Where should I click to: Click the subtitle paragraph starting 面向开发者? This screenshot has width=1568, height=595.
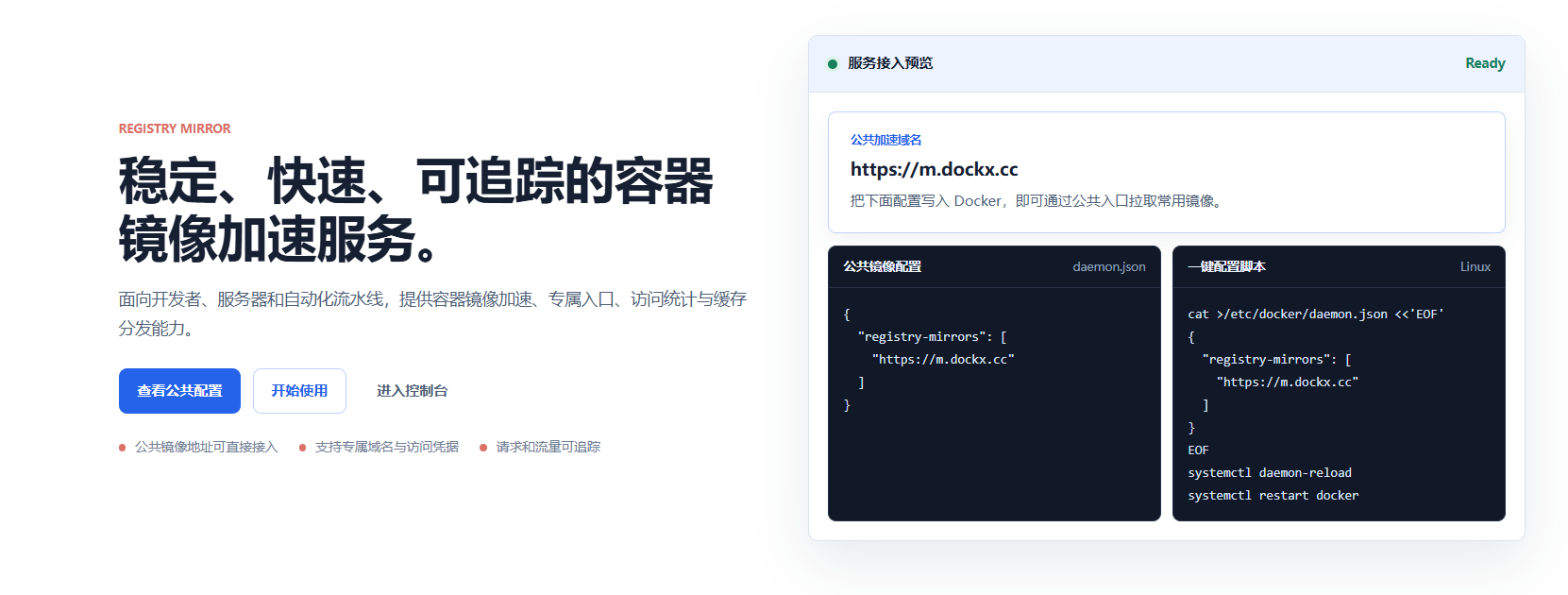tap(432, 314)
